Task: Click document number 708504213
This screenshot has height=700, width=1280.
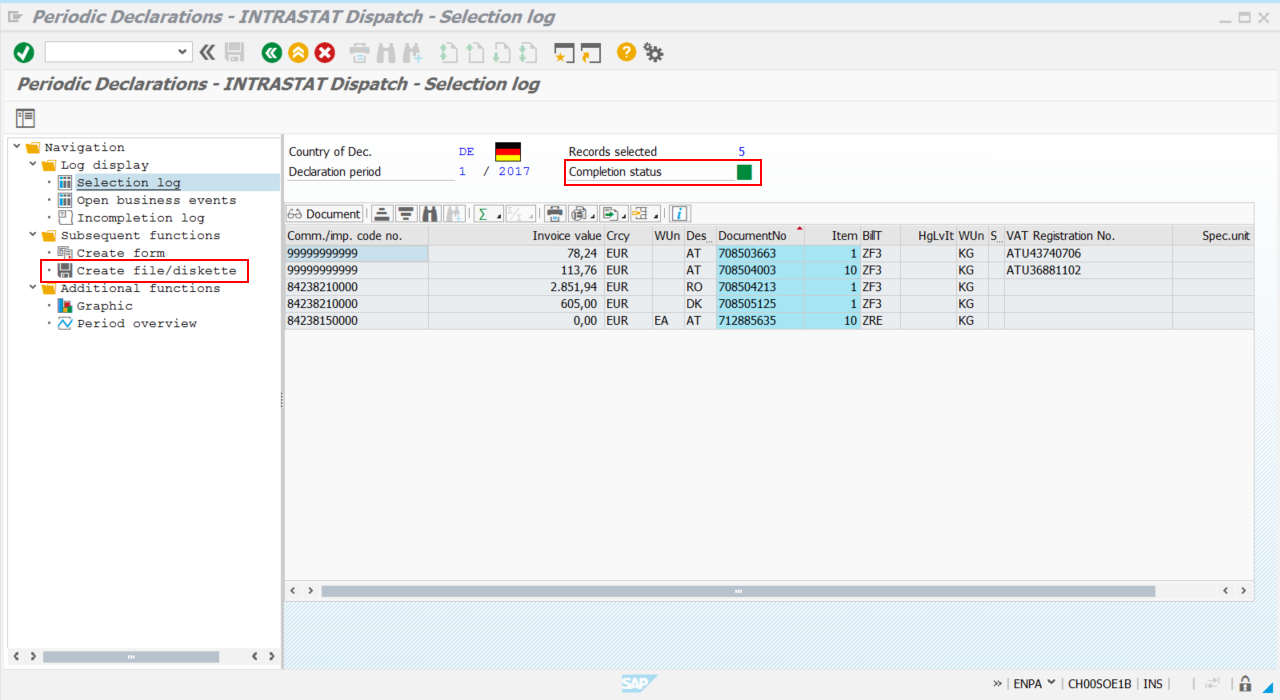Action: pos(760,287)
